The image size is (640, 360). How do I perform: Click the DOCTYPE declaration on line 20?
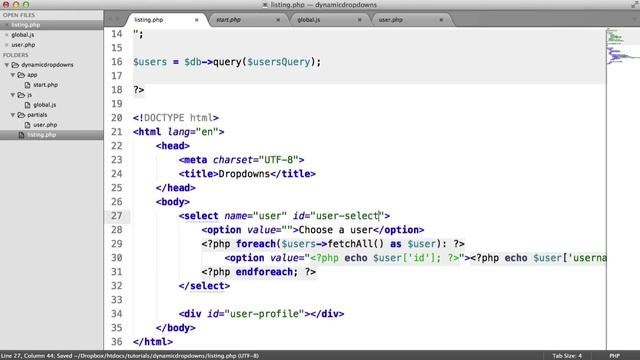point(176,118)
